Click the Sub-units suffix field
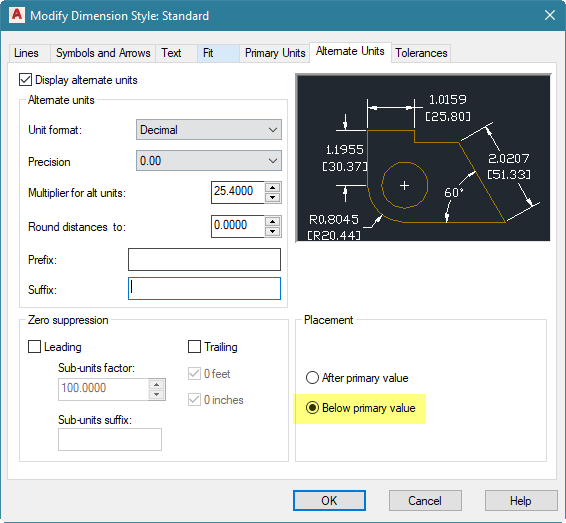 [x=110, y=439]
